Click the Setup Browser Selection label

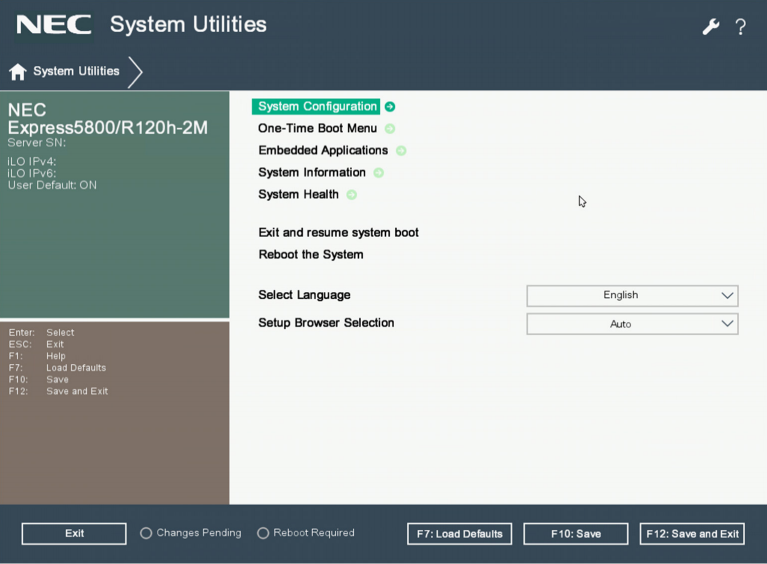[x=326, y=323]
